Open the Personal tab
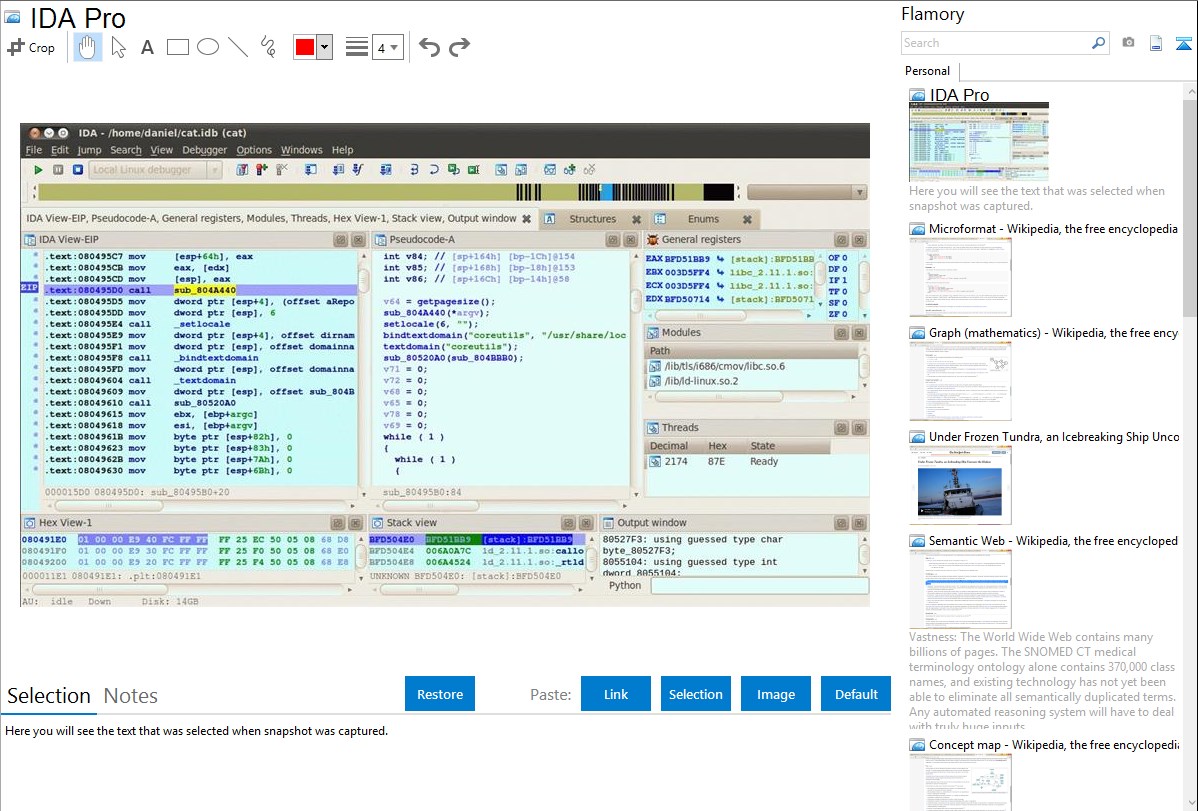Screen dimensions: 1198x811 click(x=928, y=71)
